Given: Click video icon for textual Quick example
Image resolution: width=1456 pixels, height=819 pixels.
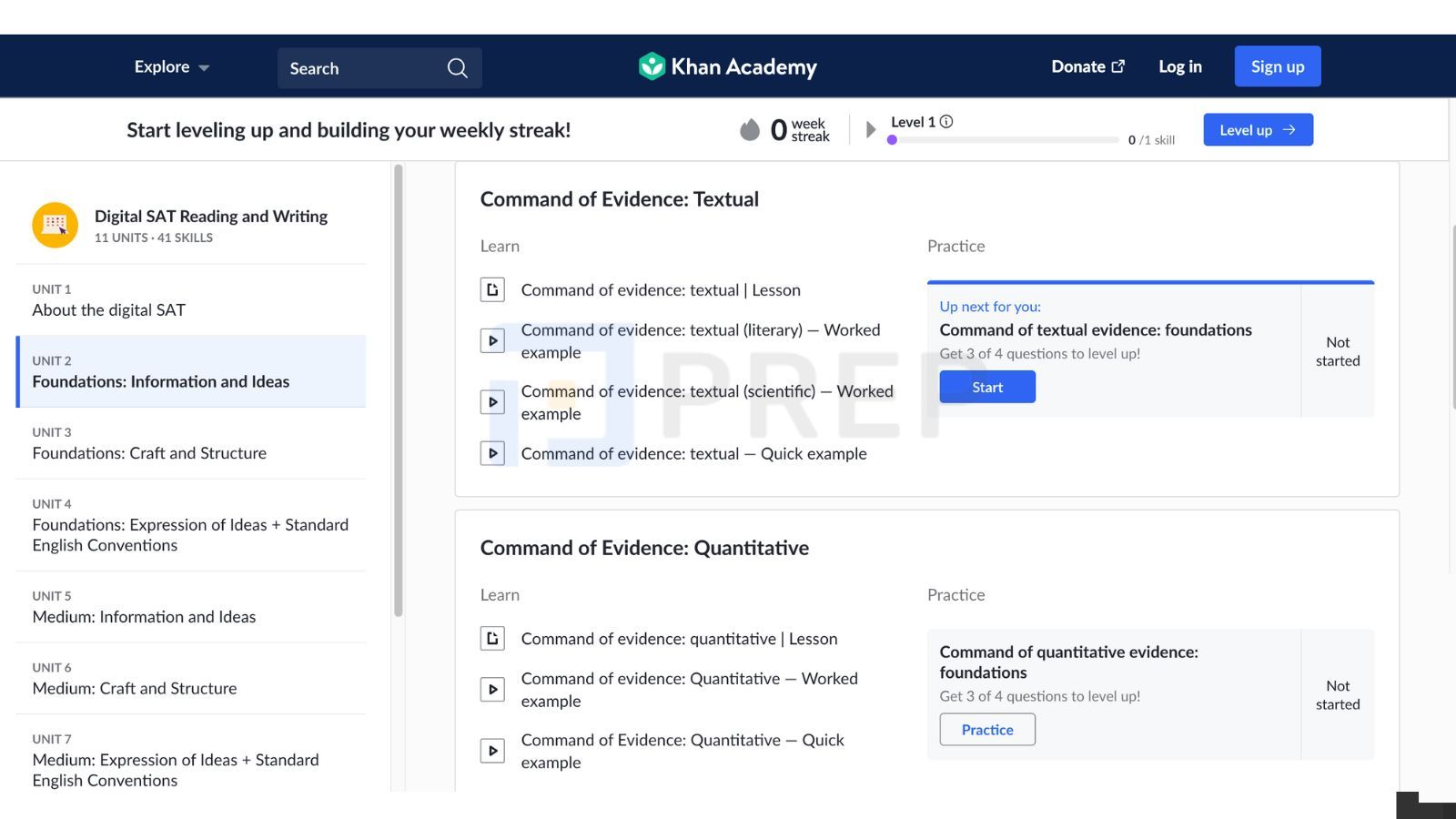Looking at the screenshot, I should click(x=492, y=453).
